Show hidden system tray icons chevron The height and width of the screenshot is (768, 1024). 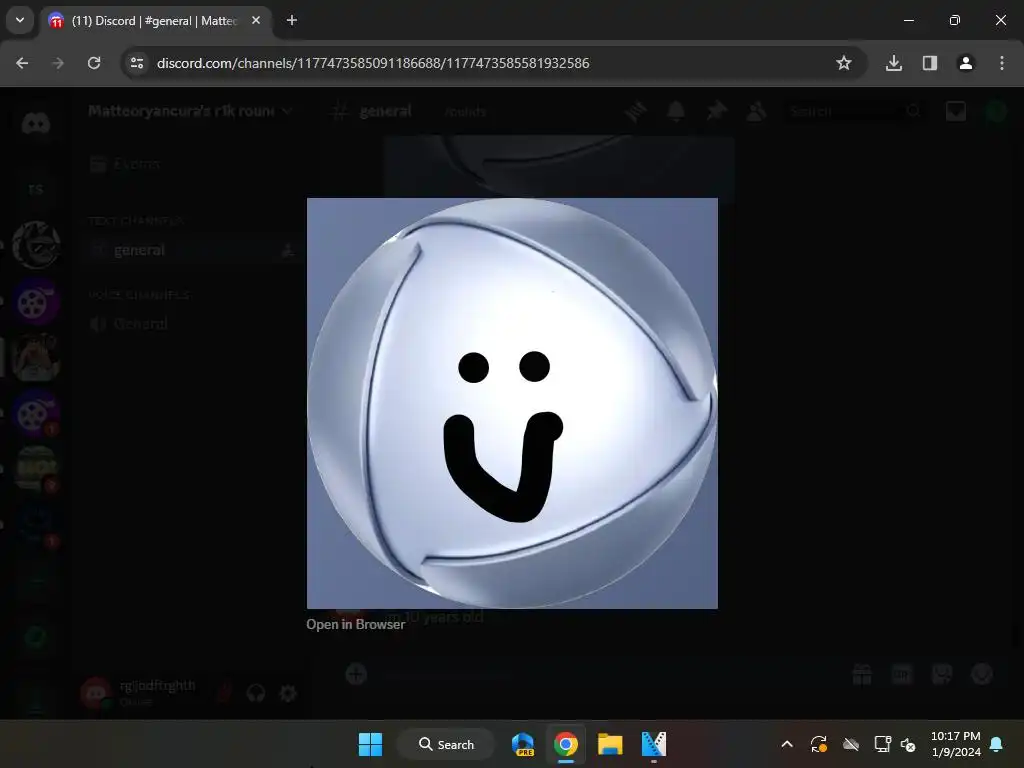[x=787, y=744]
